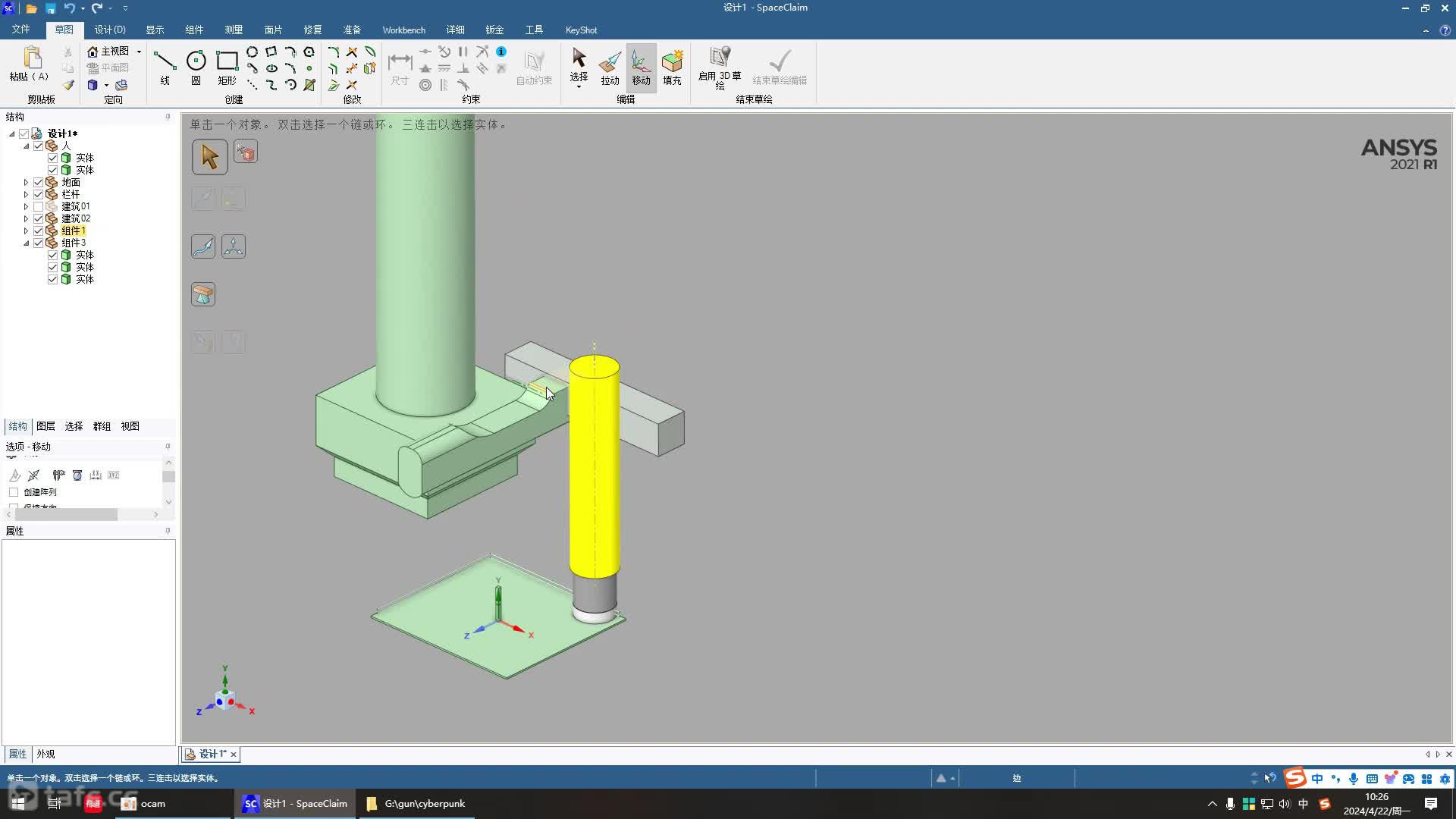Image resolution: width=1456 pixels, height=819 pixels.
Task: Switch to the 外观 properties tab
Action: pyautogui.click(x=45, y=754)
